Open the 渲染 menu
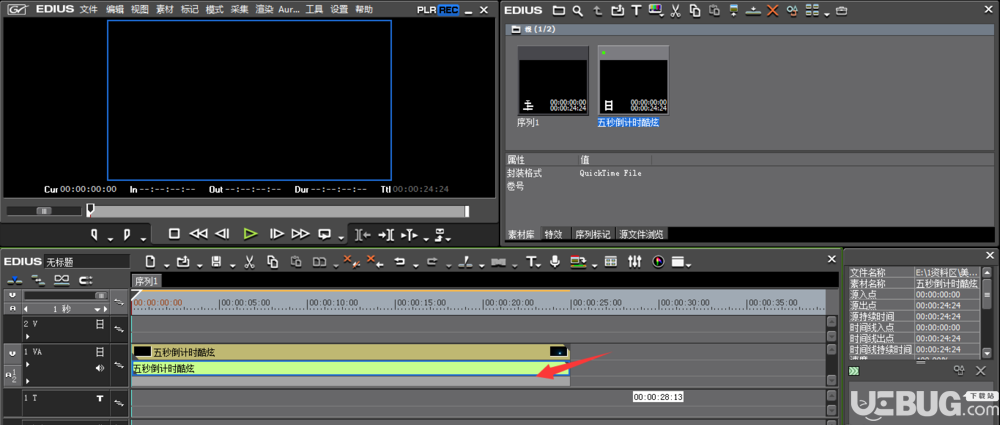This screenshot has height=425, width=1000. click(265, 10)
